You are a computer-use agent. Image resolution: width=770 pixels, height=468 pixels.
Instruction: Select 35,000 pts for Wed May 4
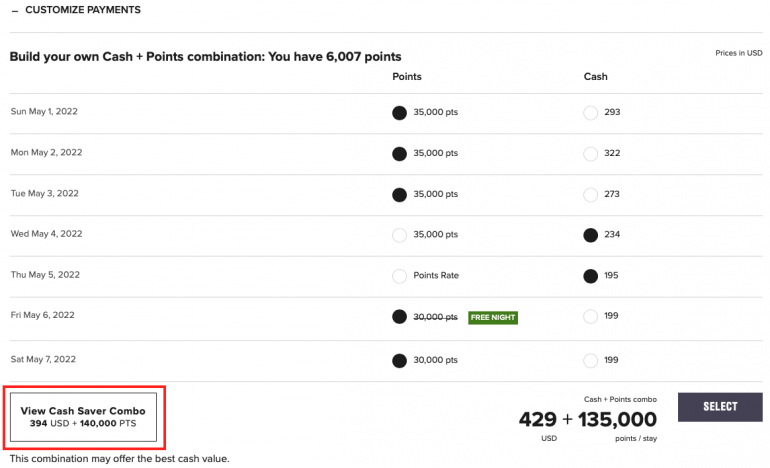click(x=400, y=235)
